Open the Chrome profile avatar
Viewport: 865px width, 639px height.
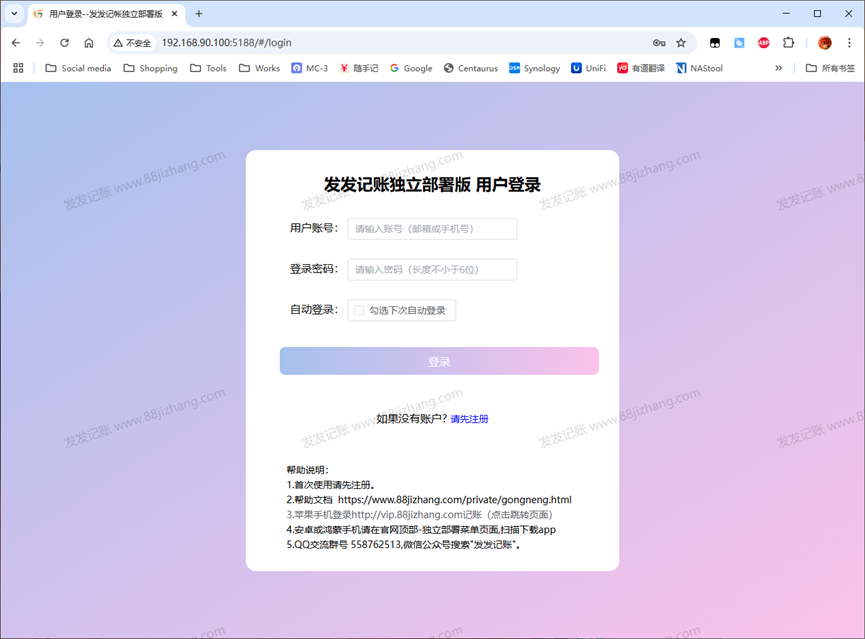(825, 42)
